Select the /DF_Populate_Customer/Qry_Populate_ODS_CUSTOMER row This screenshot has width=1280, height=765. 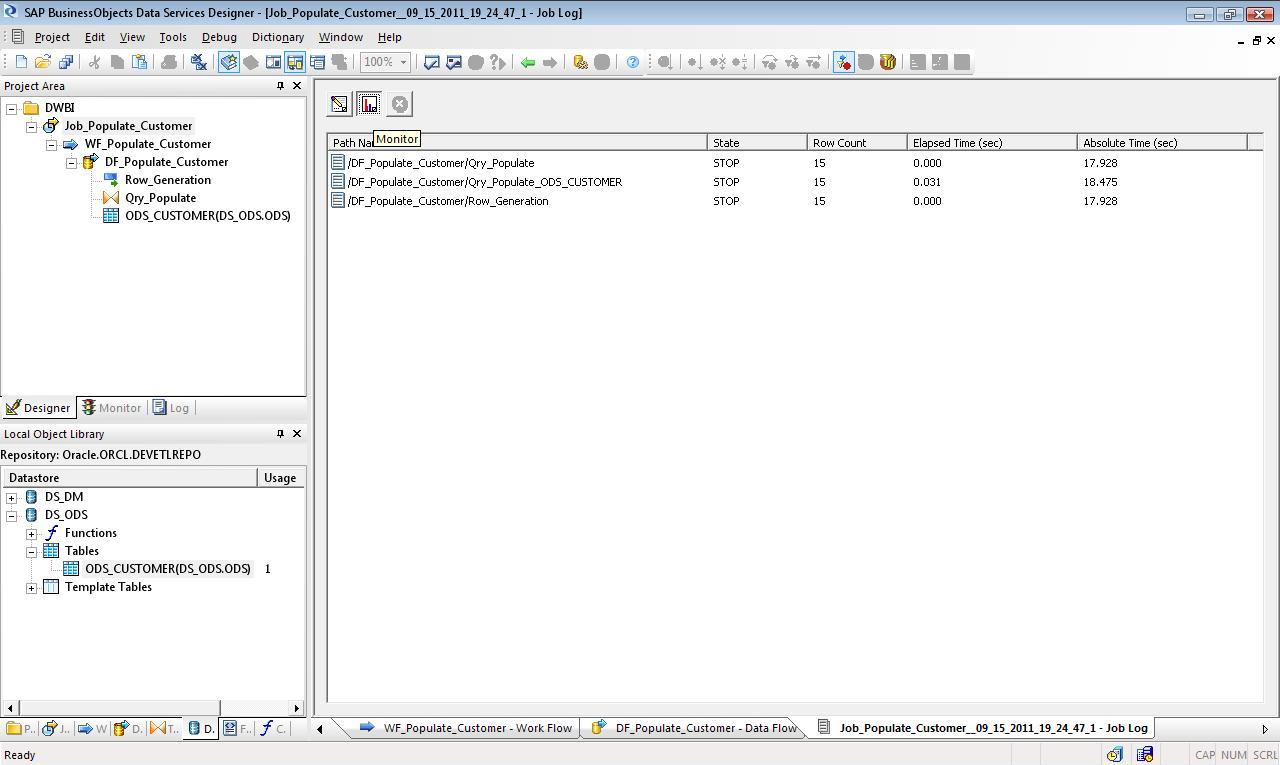coord(795,182)
